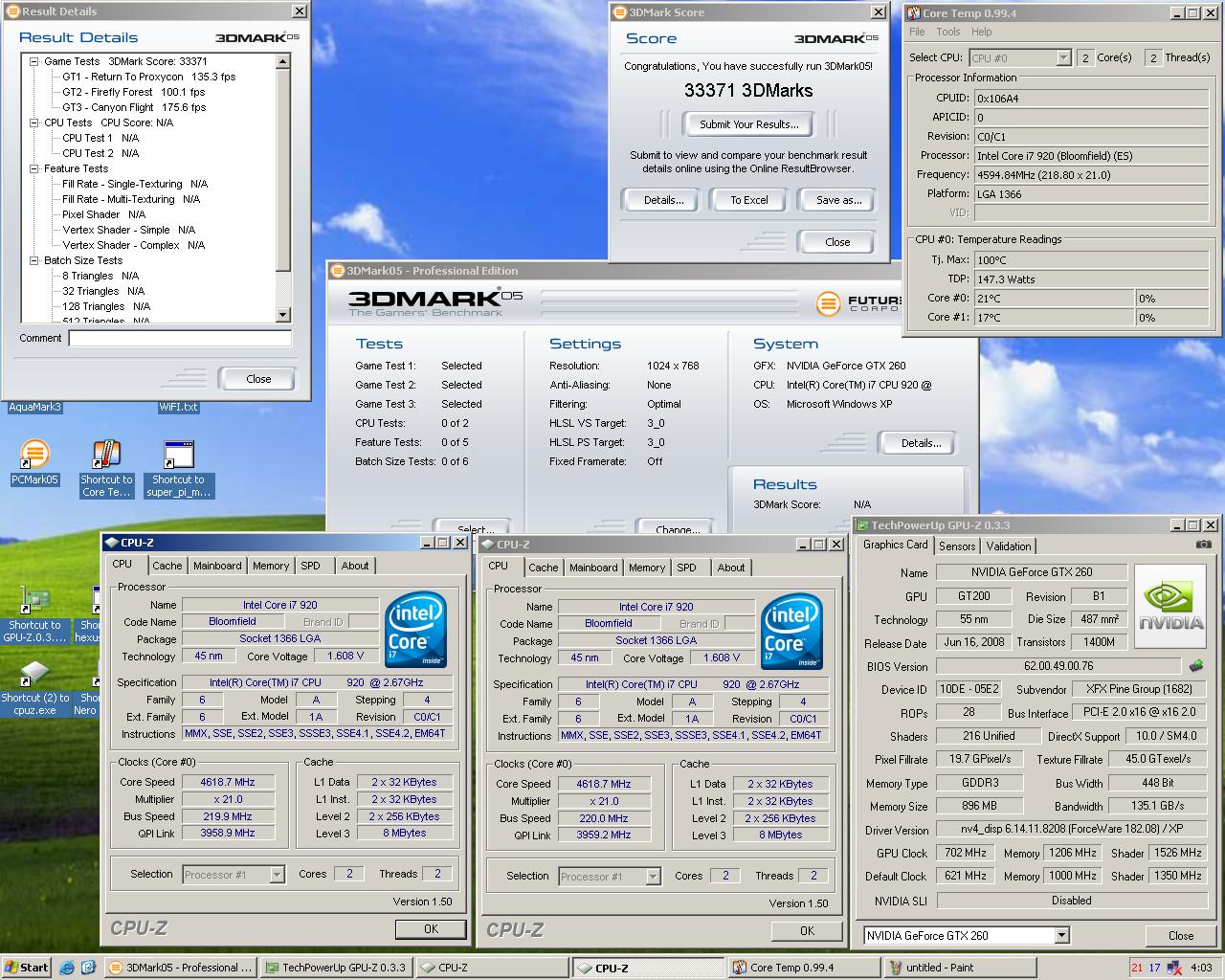This screenshot has height=980, width=1225.
Task: Click the Intel Core logo in left CPU-Z window
Action: point(415,631)
